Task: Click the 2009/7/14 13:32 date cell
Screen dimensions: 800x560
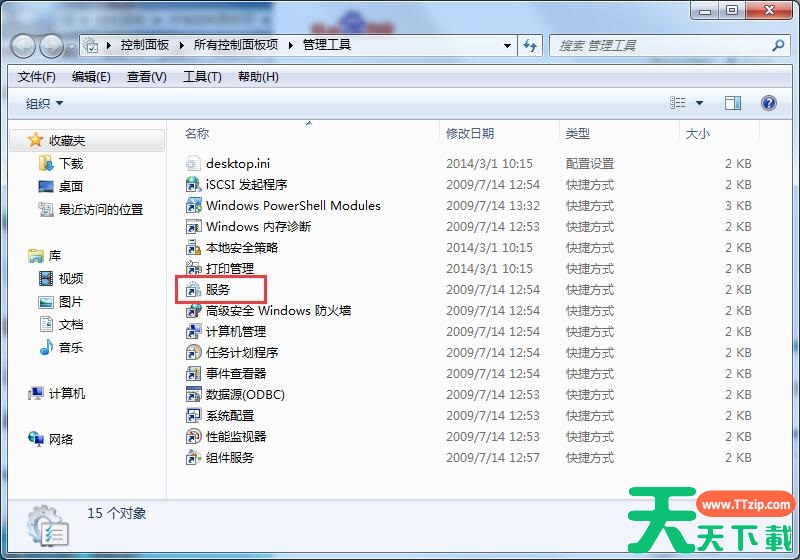Action: 492,206
